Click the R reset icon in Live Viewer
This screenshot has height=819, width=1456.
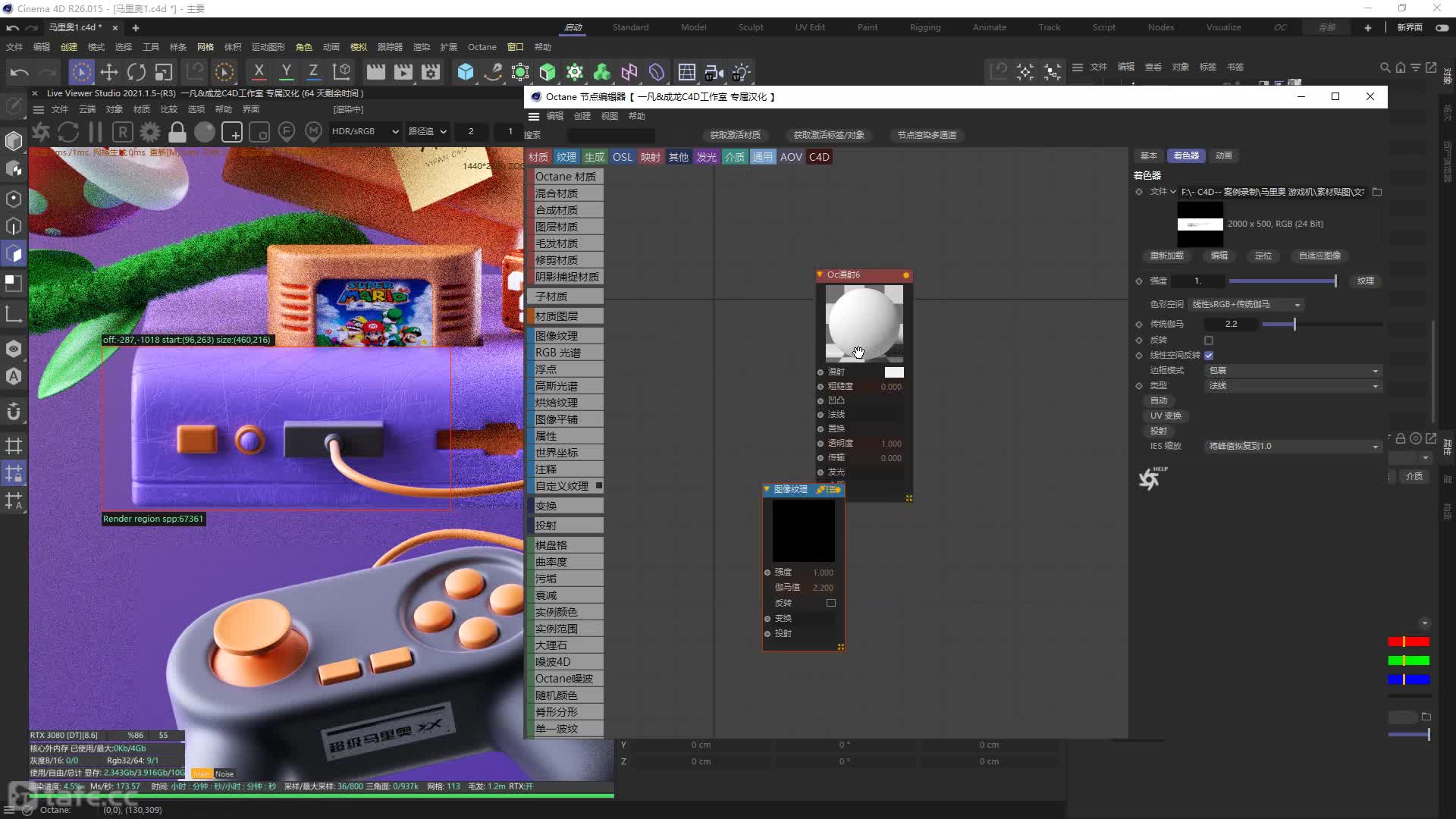[x=122, y=132]
